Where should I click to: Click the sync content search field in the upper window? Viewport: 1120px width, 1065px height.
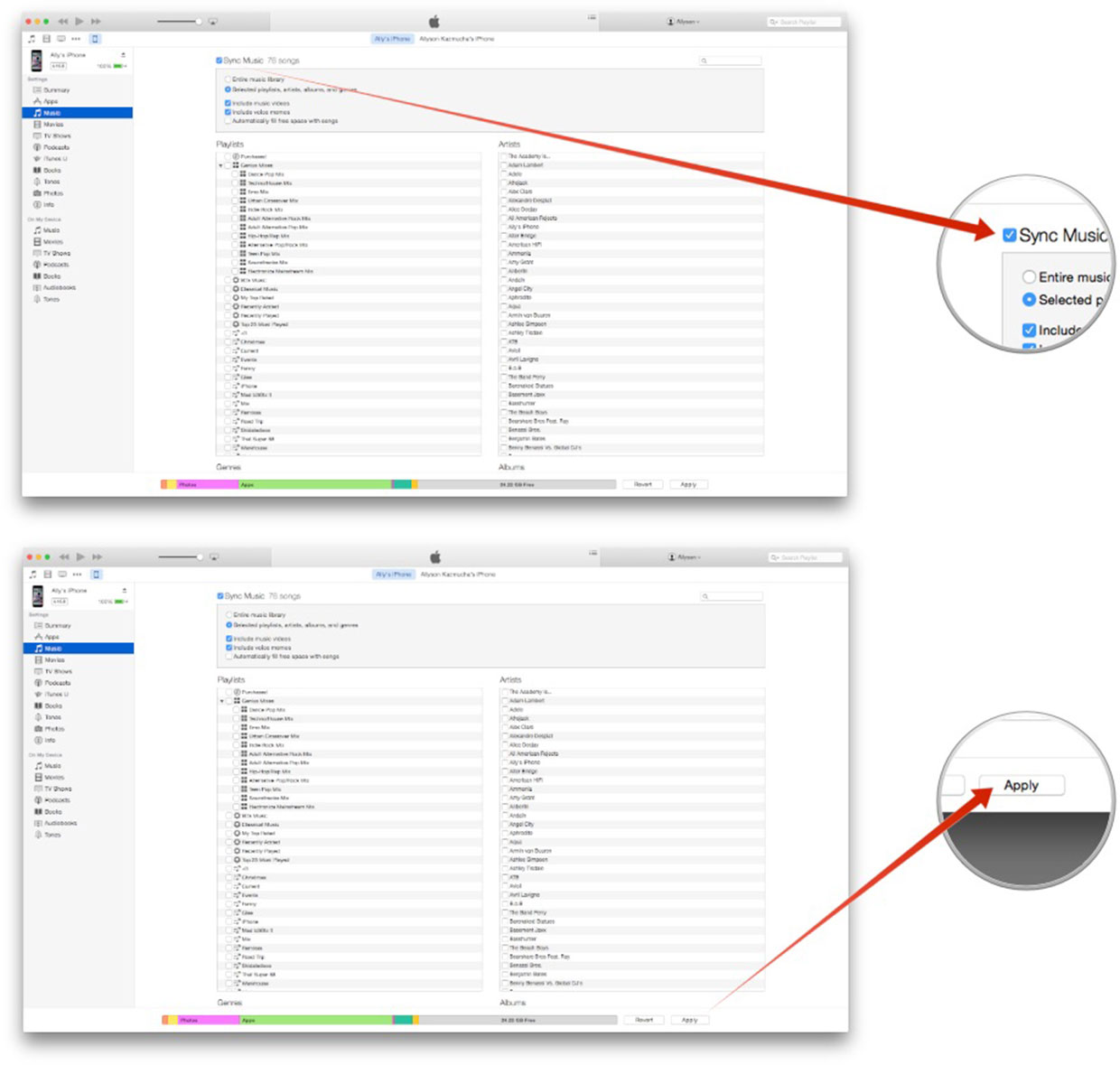(x=731, y=61)
